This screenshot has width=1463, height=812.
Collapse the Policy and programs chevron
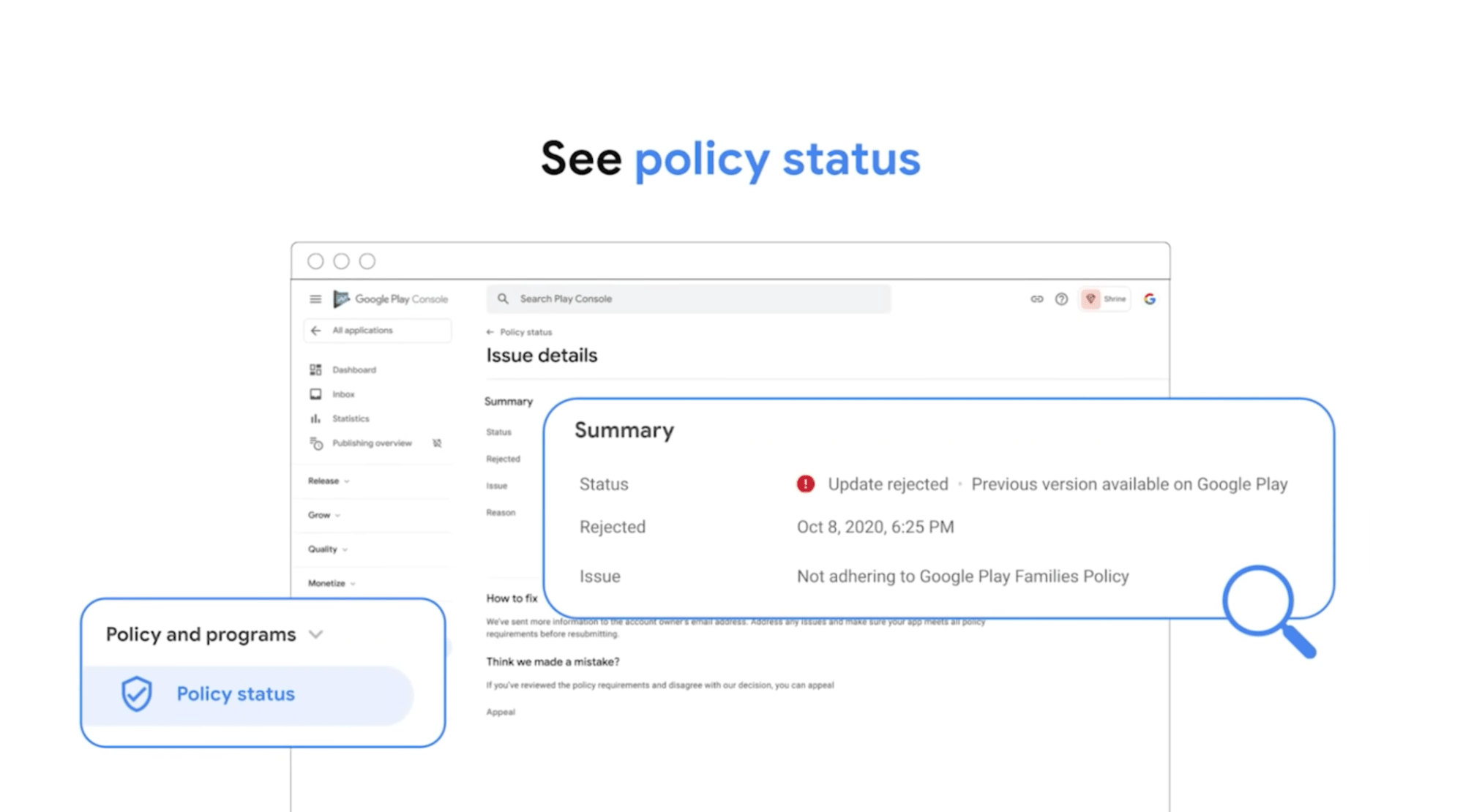[x=315, y=634]
